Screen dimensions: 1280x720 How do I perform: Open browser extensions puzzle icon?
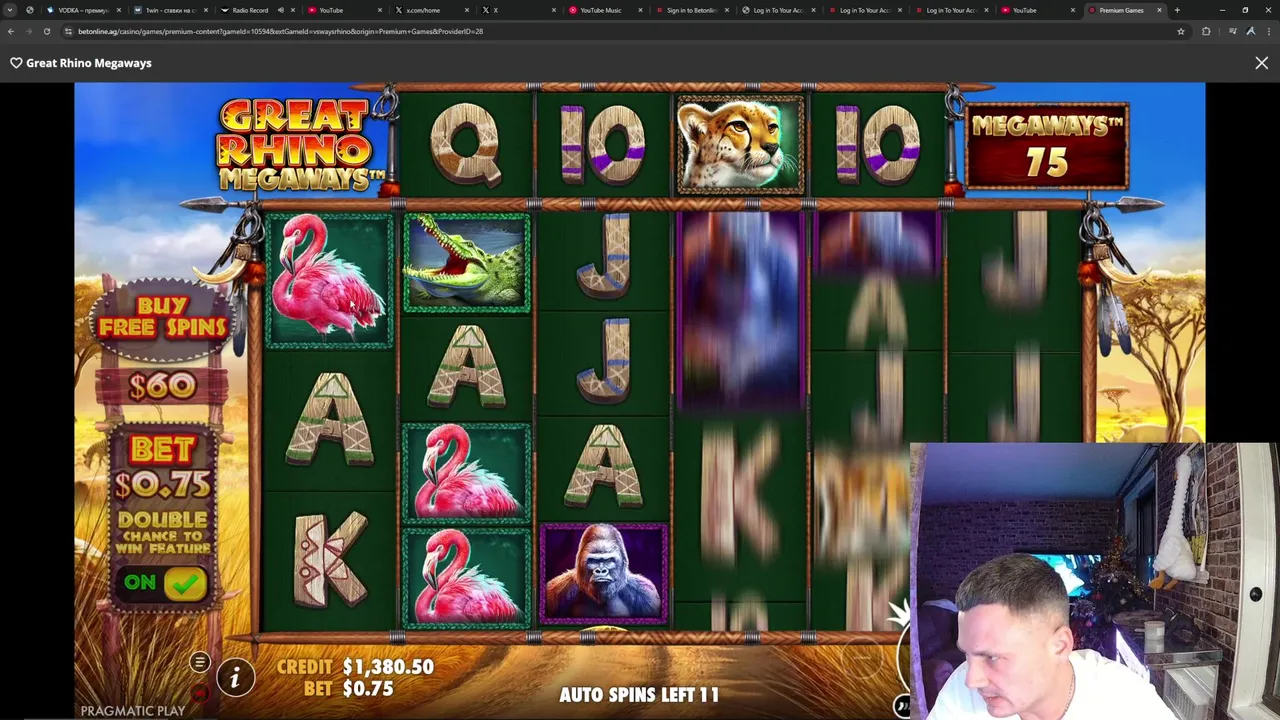click(x=1206, y=31)
